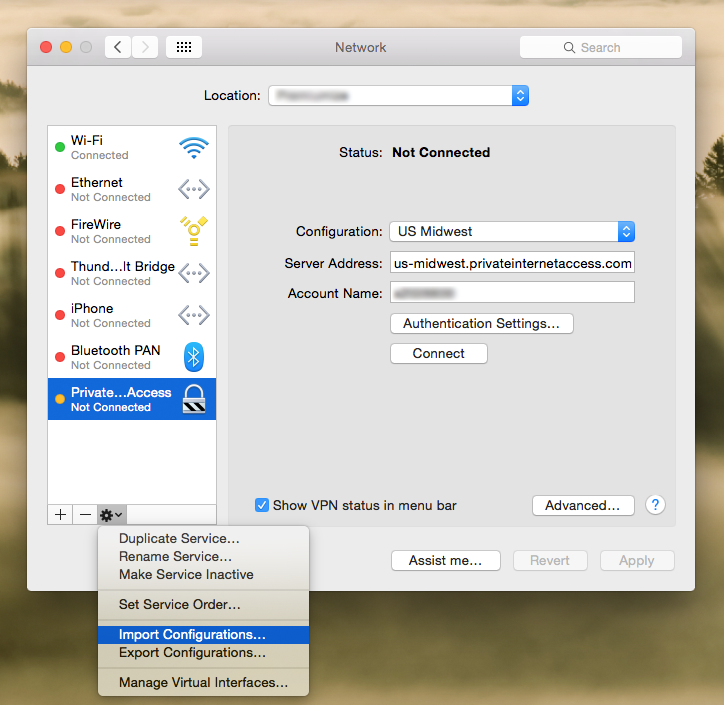Select Manage Virtual Interfaces… menu item
Screen dimensions: 724x705
203,682
